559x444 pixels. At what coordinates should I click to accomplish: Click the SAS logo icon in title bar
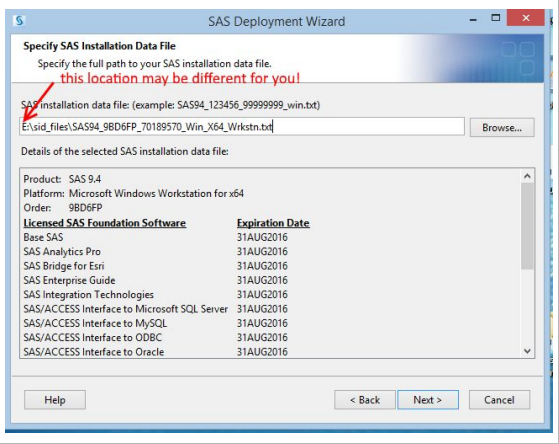[19, 21]
